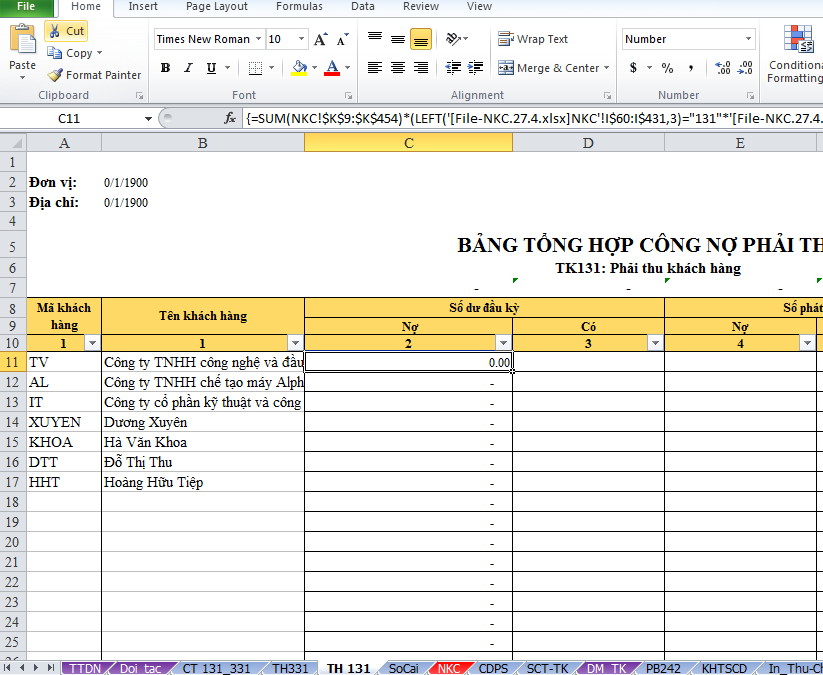The width and height of the screenshot is (823, 675).
Task: Apply red font color
Action: [x=332, y=68]
